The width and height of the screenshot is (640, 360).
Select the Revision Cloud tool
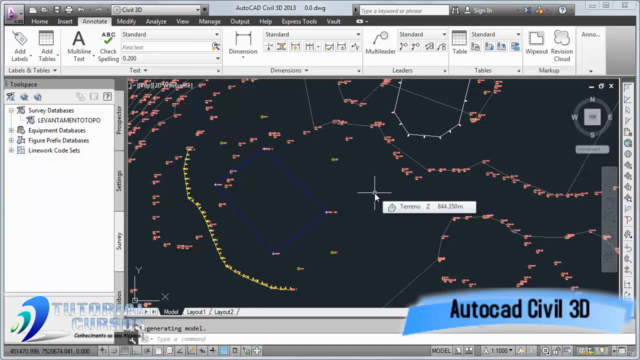562,46
